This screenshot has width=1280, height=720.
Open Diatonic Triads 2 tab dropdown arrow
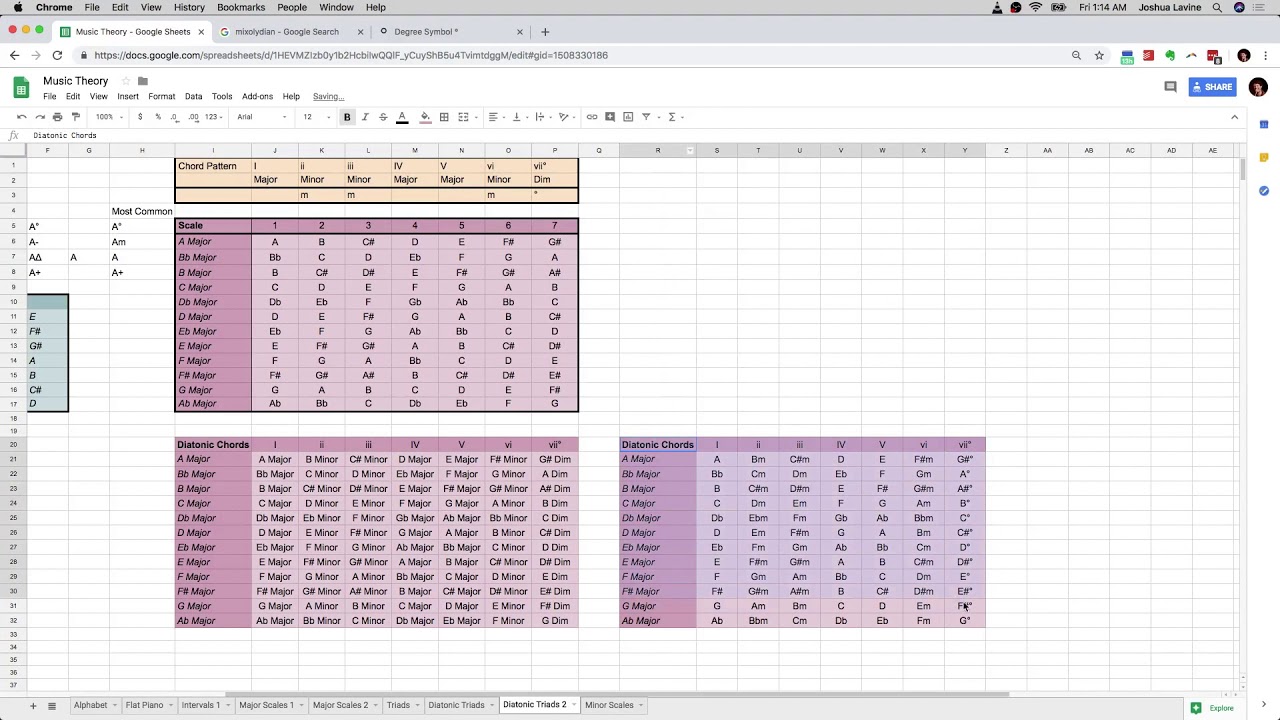tap(574, 706)
